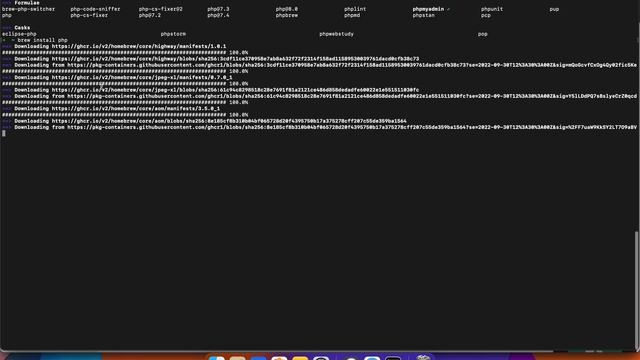Click the eclipse-php cask name
Screen dimensions: 640x360
[x=19, y=34]
